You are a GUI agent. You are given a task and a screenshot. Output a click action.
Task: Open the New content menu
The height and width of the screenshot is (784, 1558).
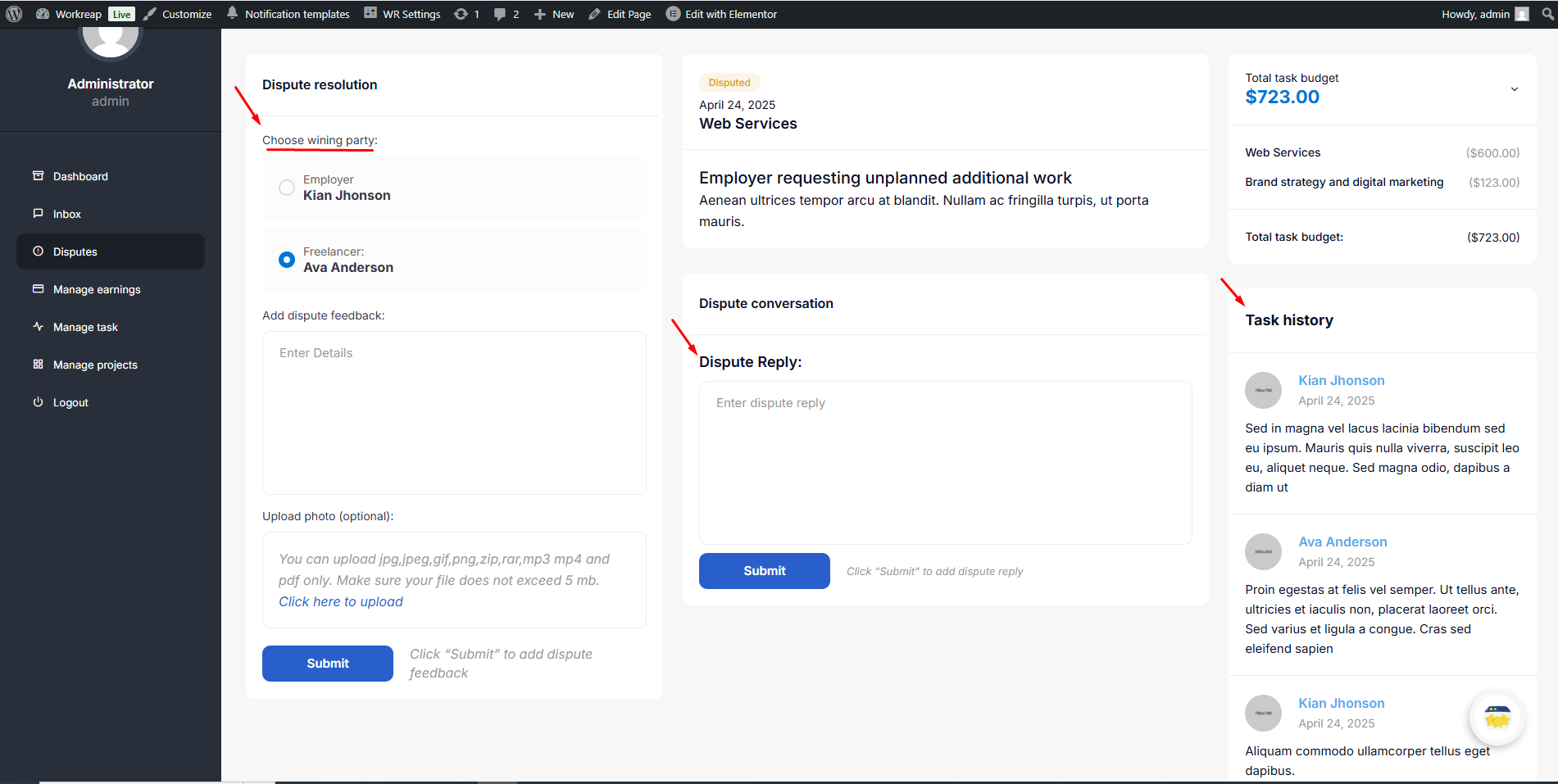(554, 14)
